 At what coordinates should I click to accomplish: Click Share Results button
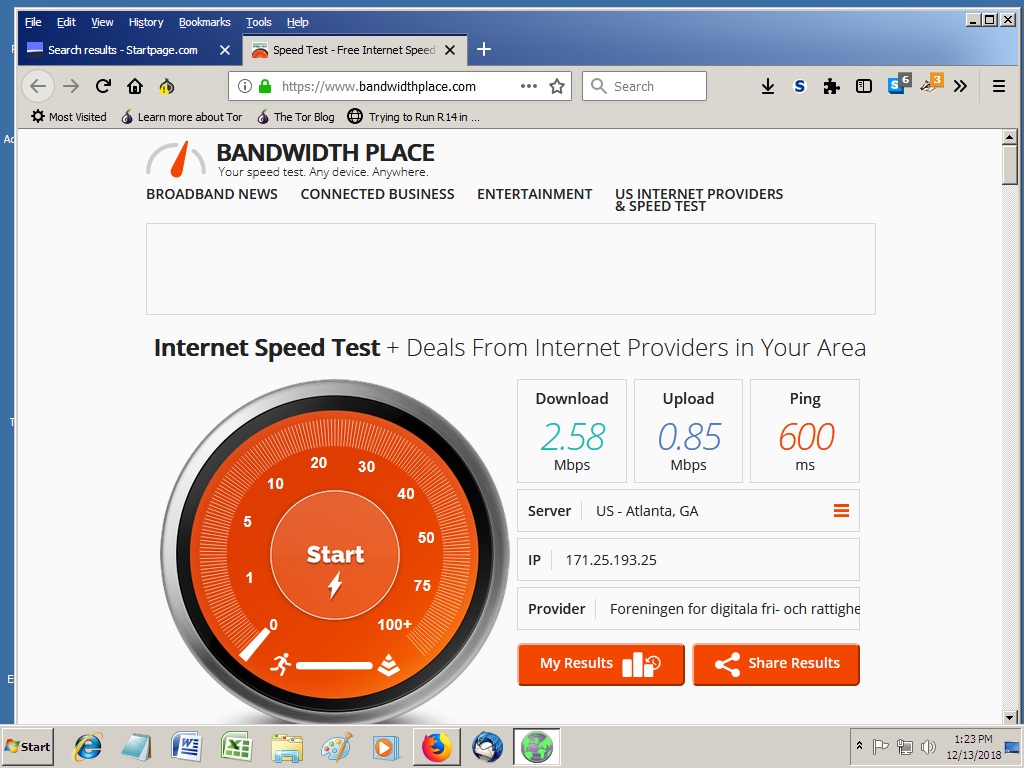(776, 664)
